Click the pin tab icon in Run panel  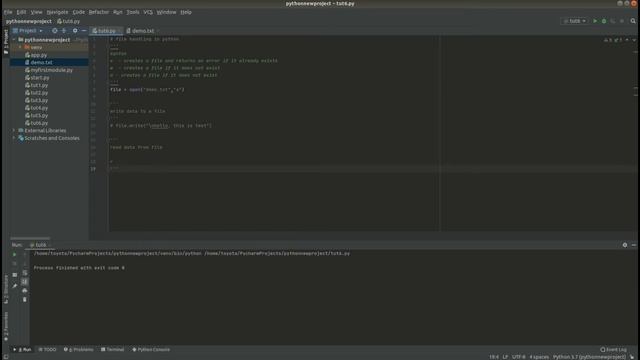[x=15, y=286]
